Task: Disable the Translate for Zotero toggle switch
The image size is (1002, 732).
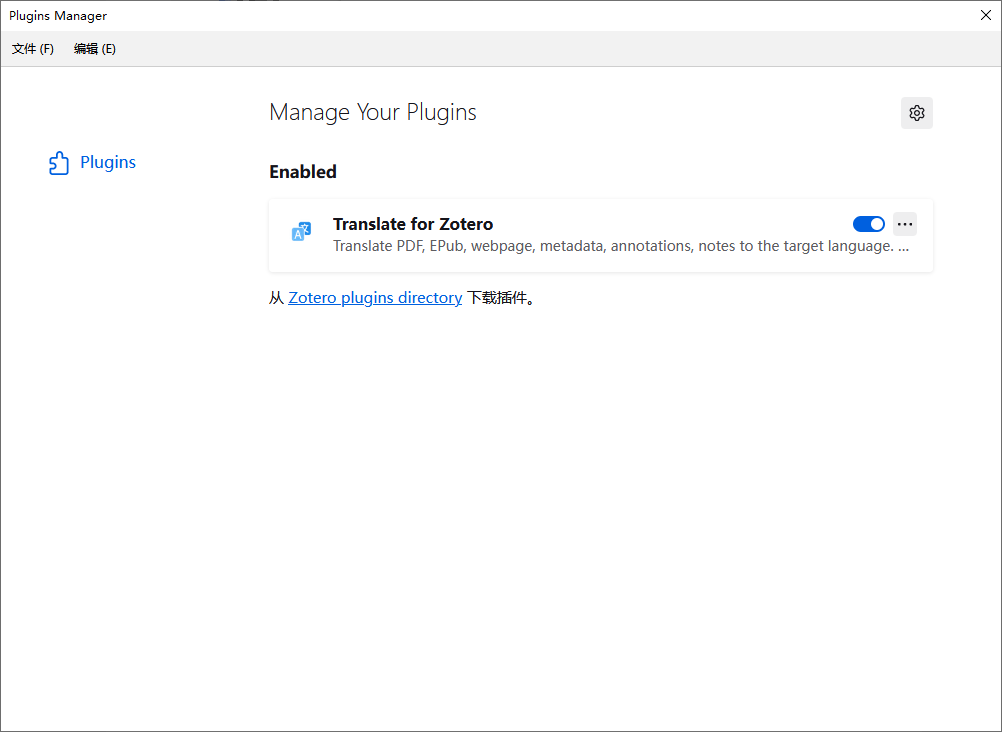Action: (x=868, y=224)
